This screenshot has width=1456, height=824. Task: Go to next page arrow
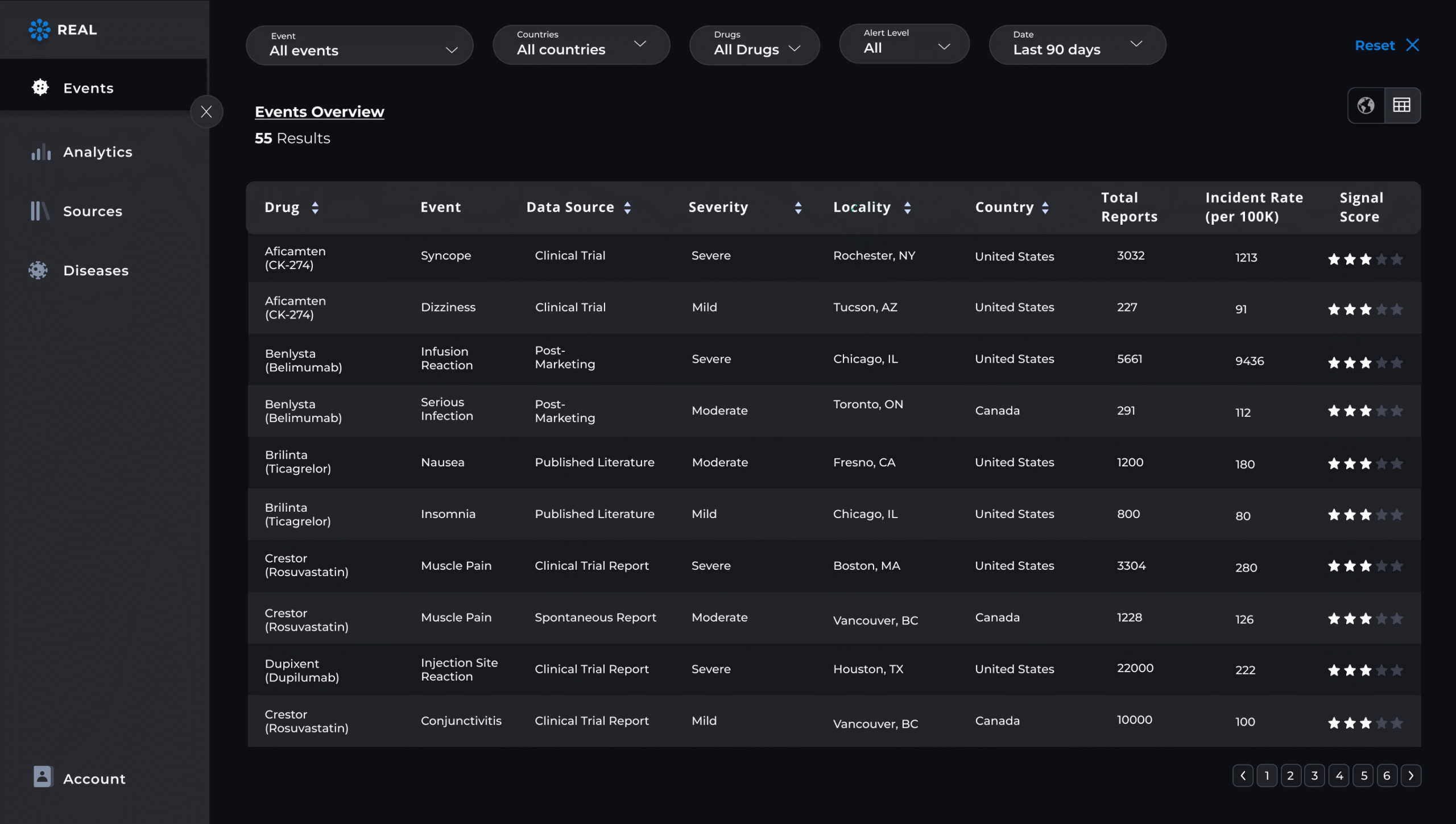[x=1411, y=776]
